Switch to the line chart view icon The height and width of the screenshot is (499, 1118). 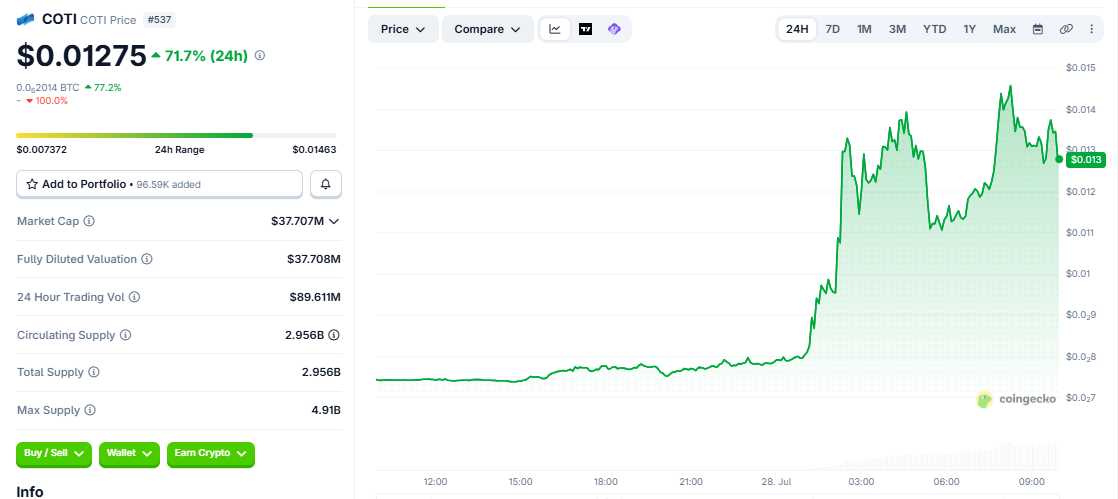click(x=555, y=29)
